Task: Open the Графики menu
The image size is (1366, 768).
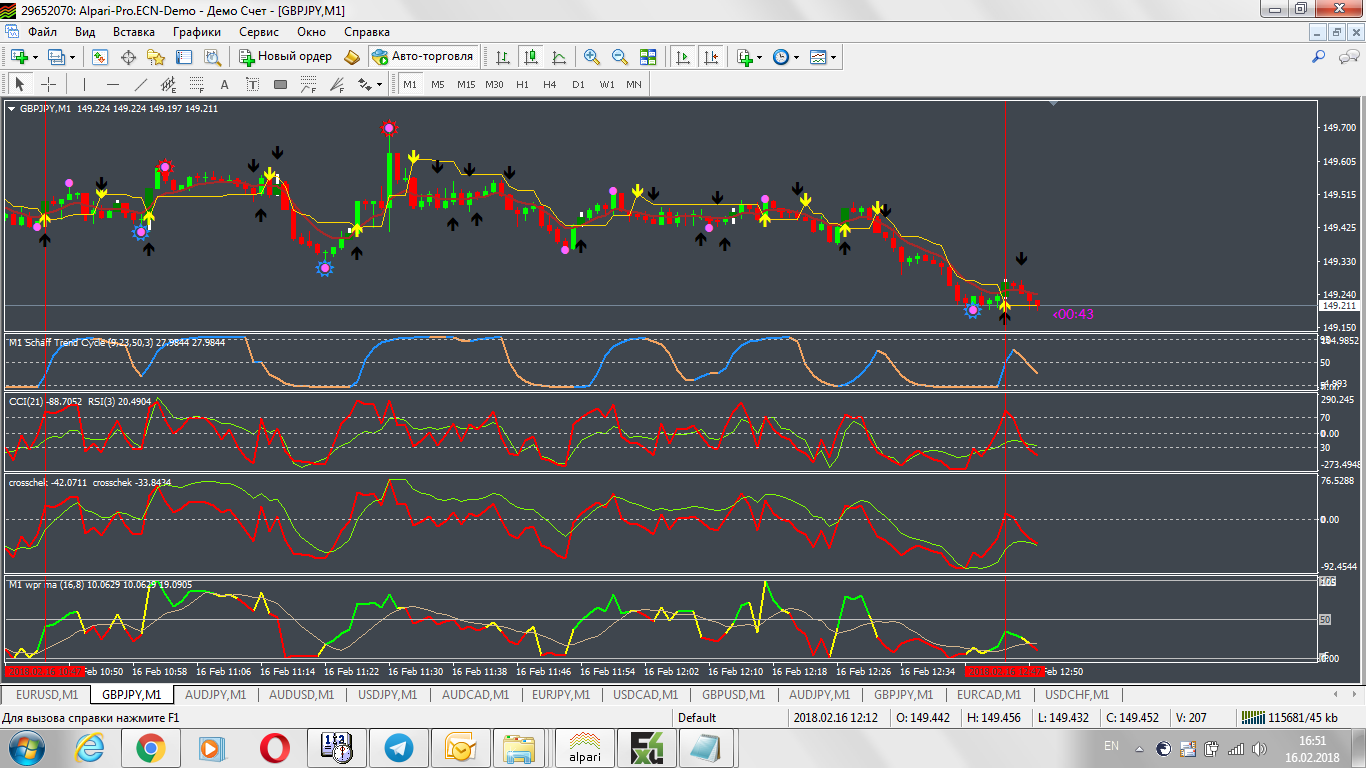Action: [196, 31]
